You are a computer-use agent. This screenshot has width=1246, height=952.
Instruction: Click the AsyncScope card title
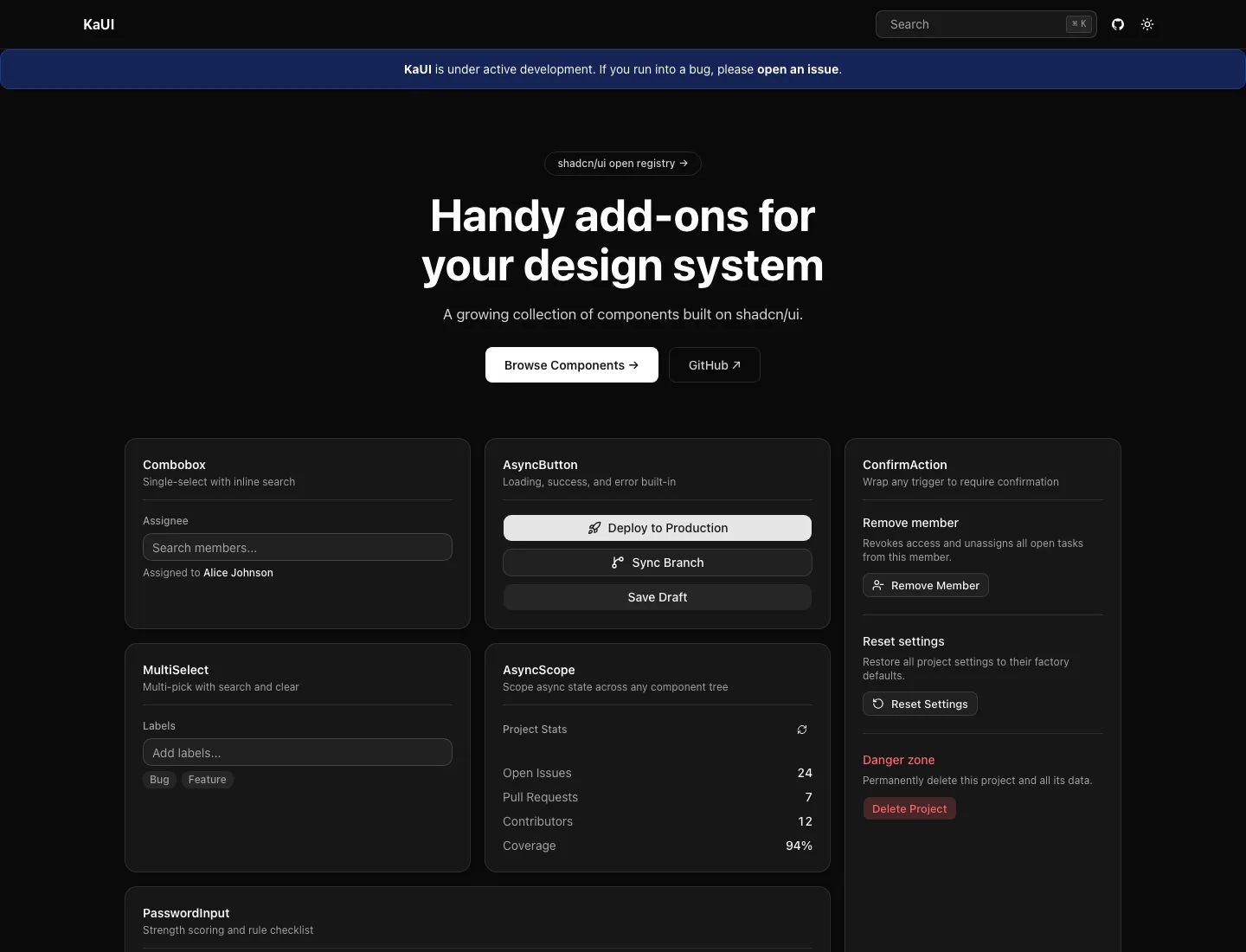tap(539, 670)
